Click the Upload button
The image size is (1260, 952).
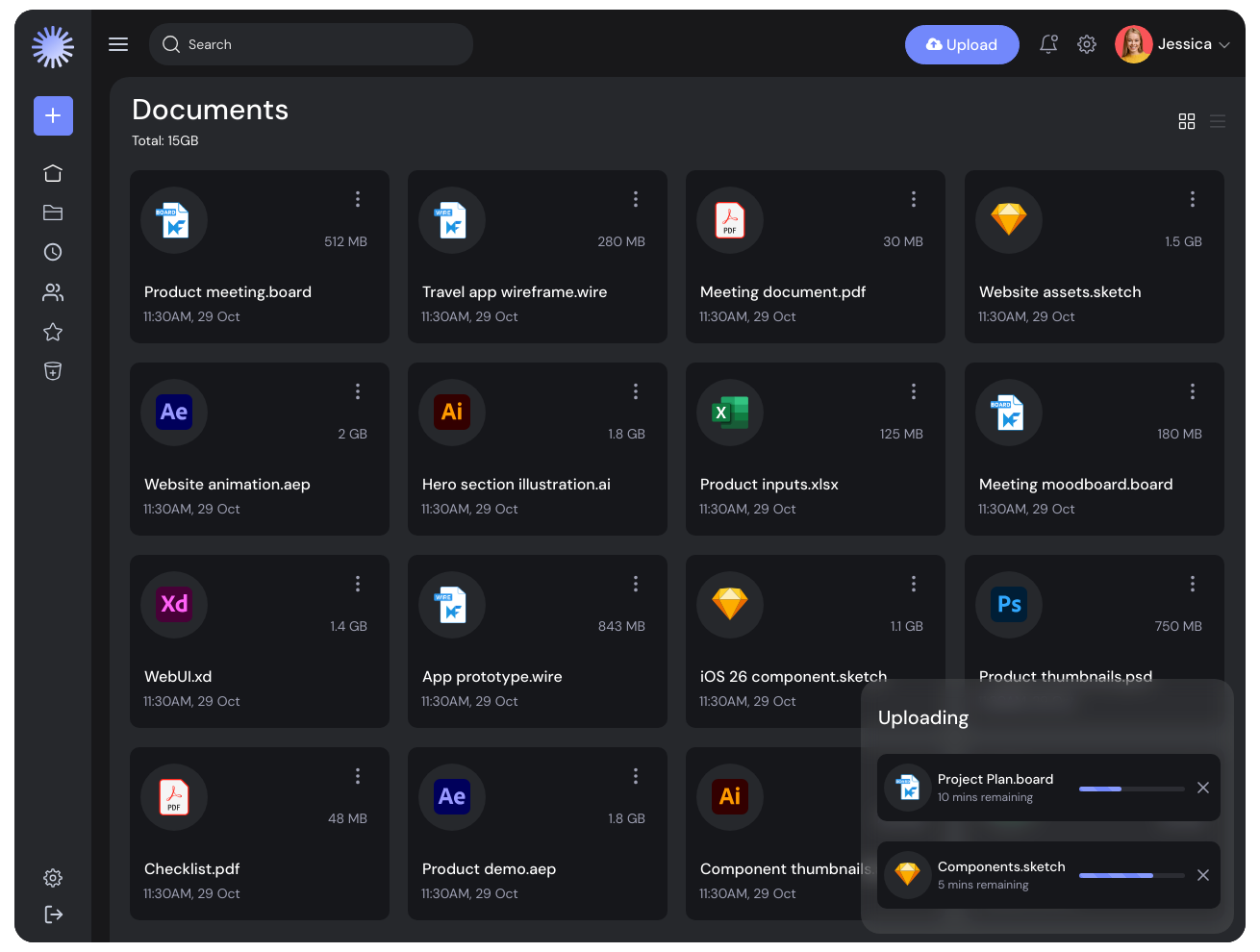pos(962,44)
